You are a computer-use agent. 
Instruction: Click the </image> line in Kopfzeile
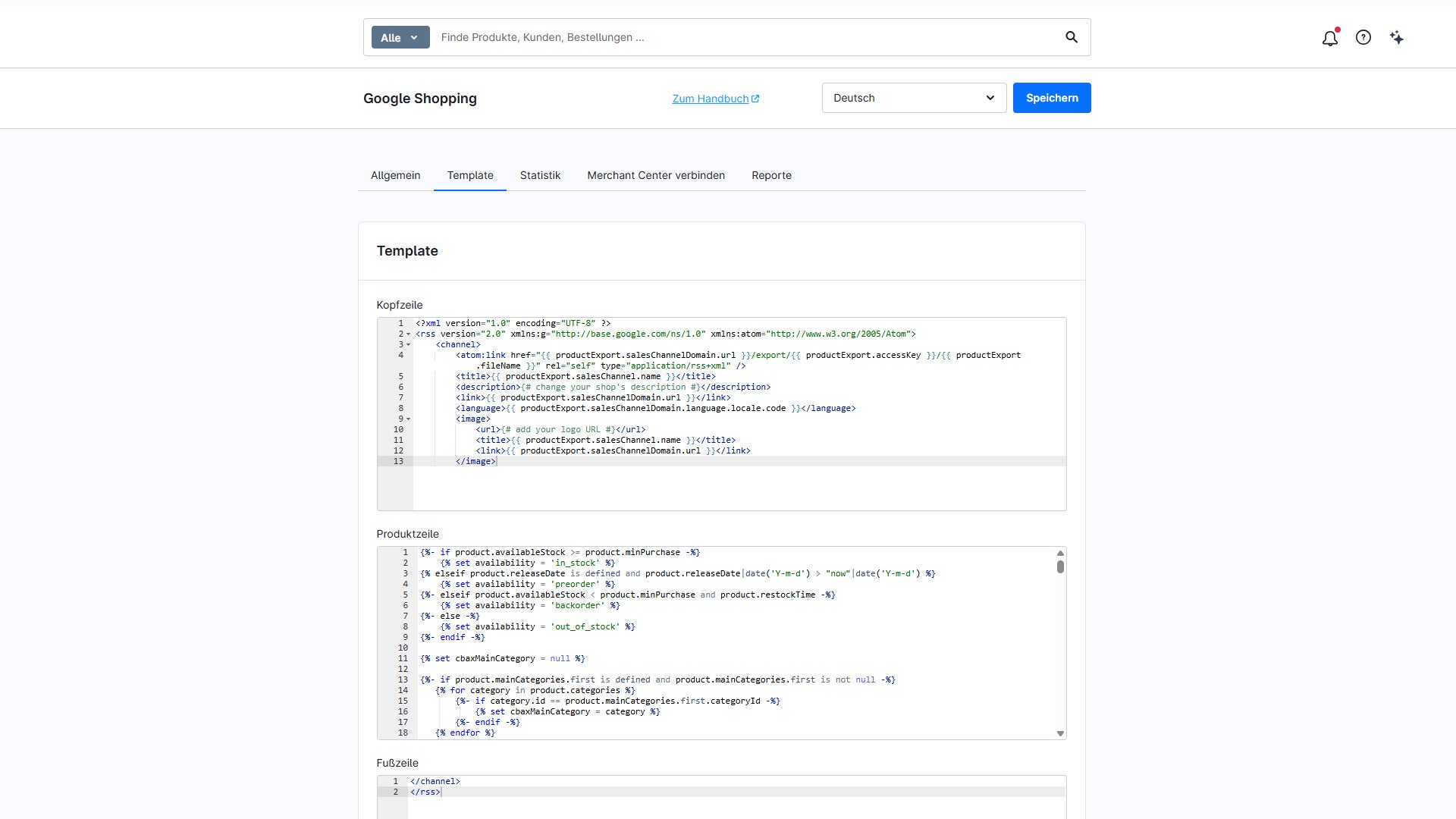coord(475,462)
